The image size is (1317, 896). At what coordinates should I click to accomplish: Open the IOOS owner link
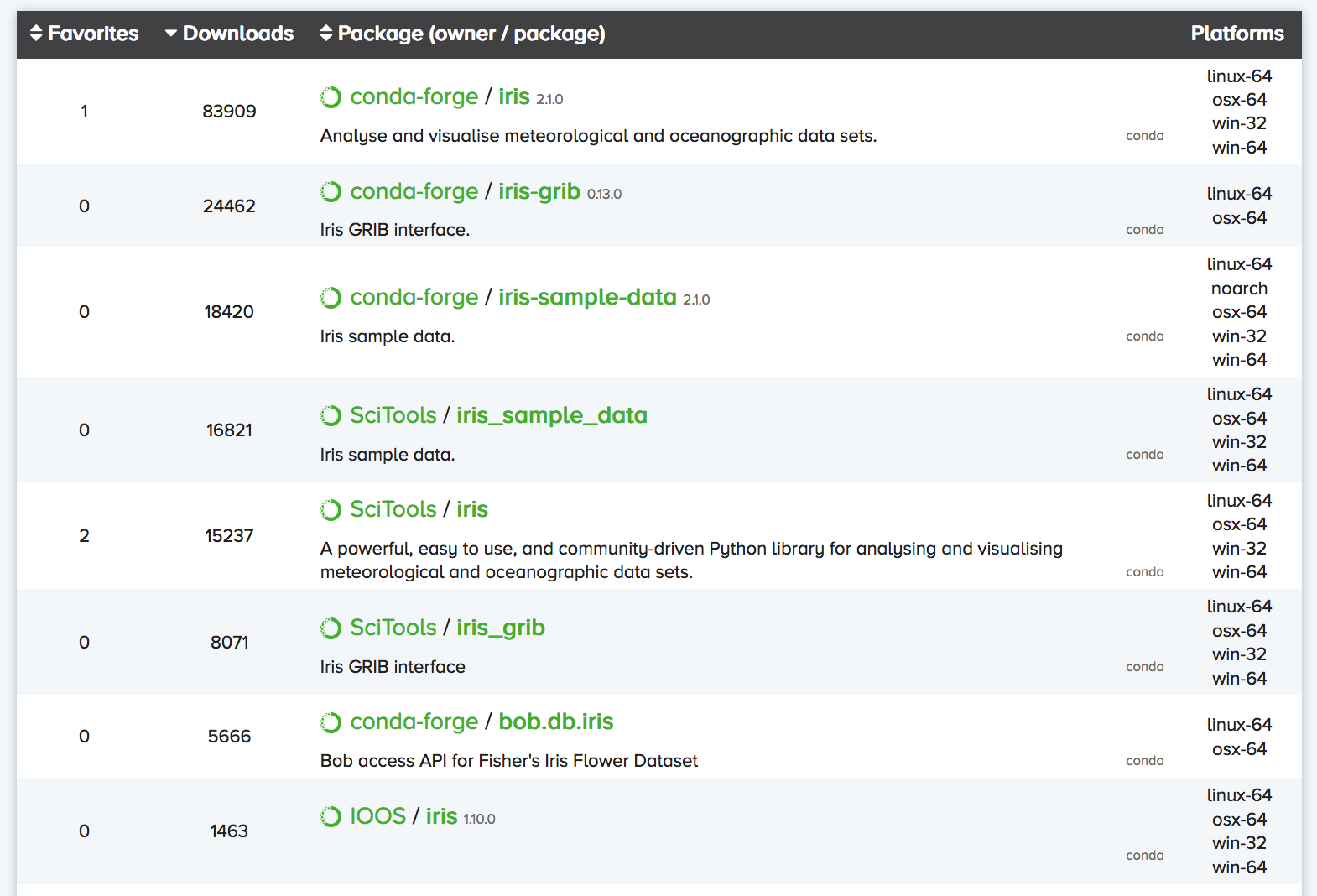[x=378, y=817]
